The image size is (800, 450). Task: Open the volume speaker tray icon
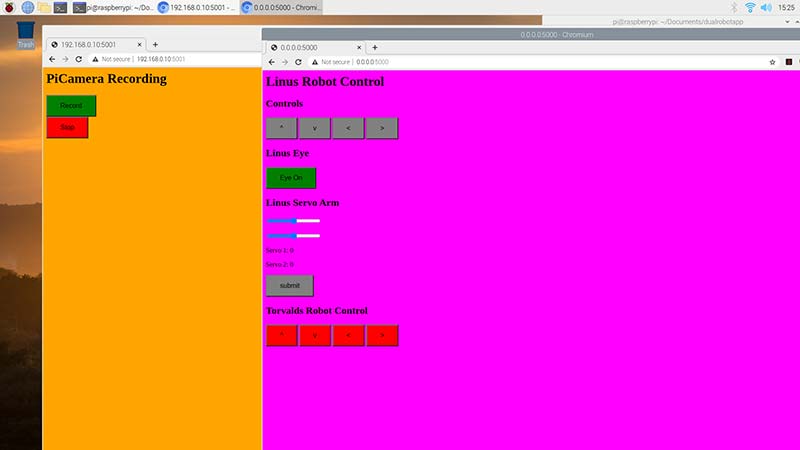(766, 7)
